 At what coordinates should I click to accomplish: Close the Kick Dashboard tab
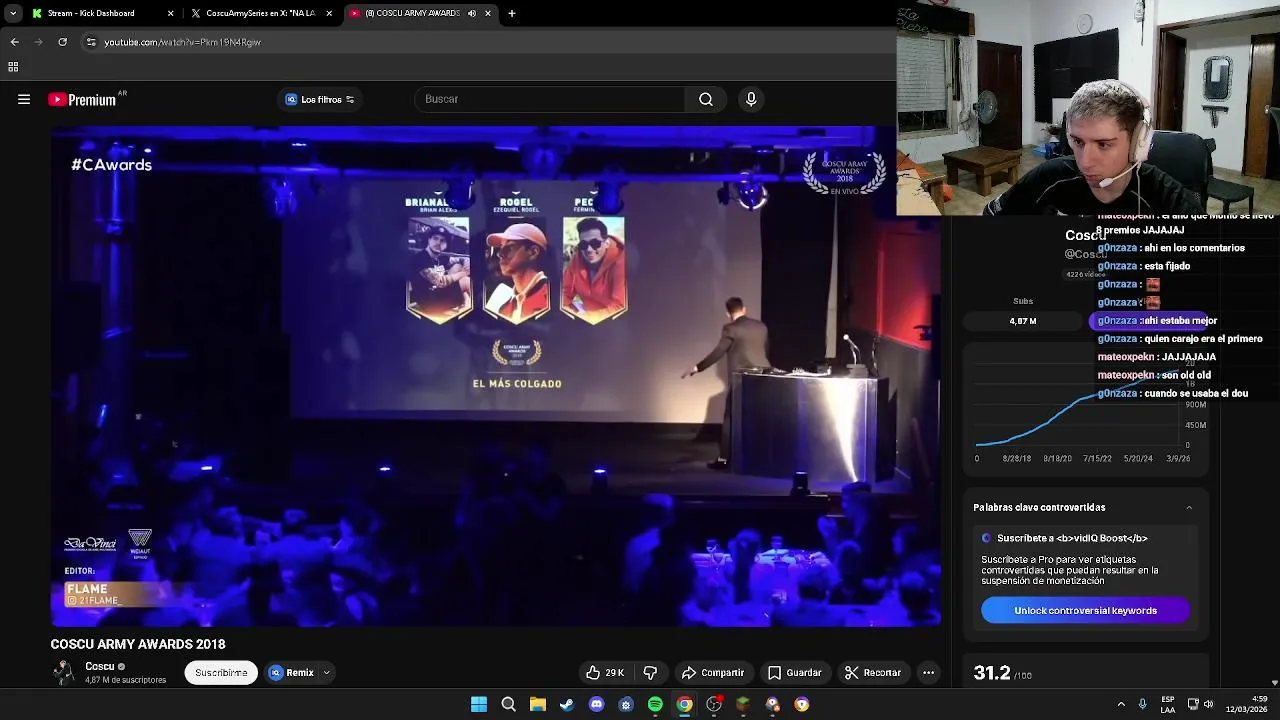pyautogui.click(x=170, y=13)
